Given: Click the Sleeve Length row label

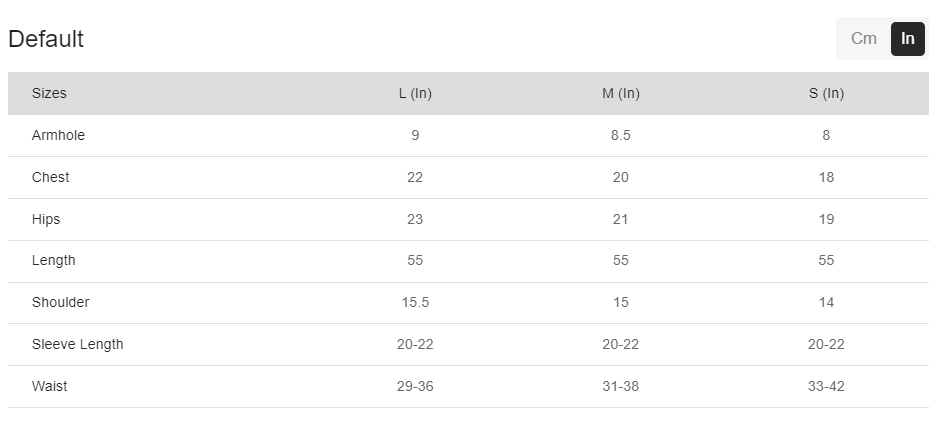Looking at the screenshot, I should (x=78, y=344).
